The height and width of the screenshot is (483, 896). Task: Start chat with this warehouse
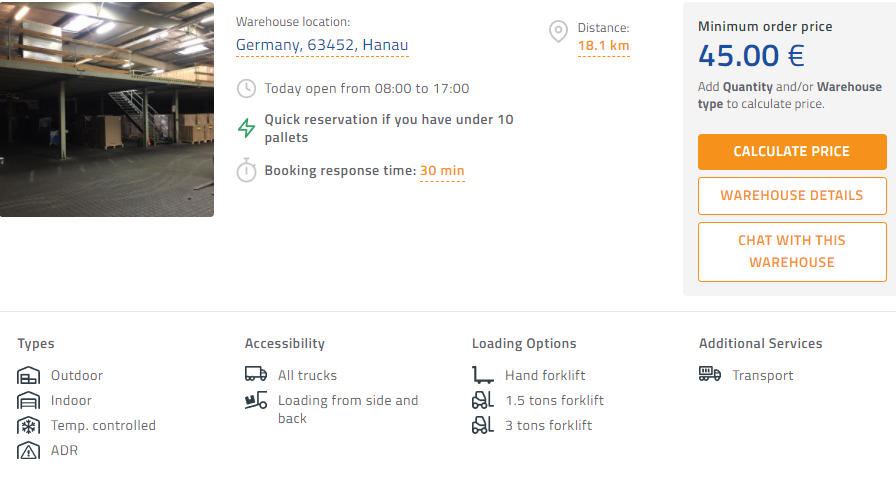(x=792, y=251)
